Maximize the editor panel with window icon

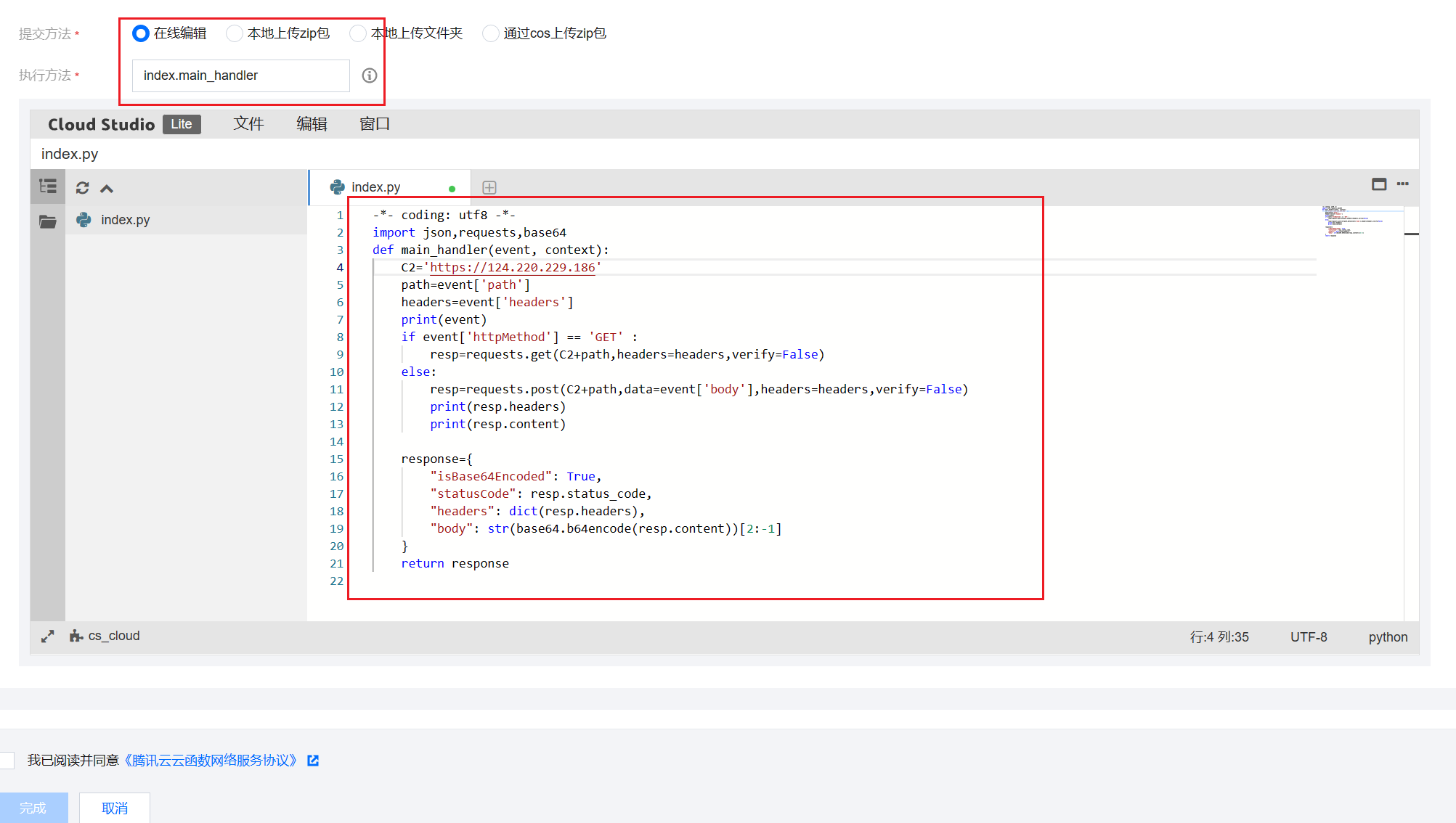tap(1378, 184)
